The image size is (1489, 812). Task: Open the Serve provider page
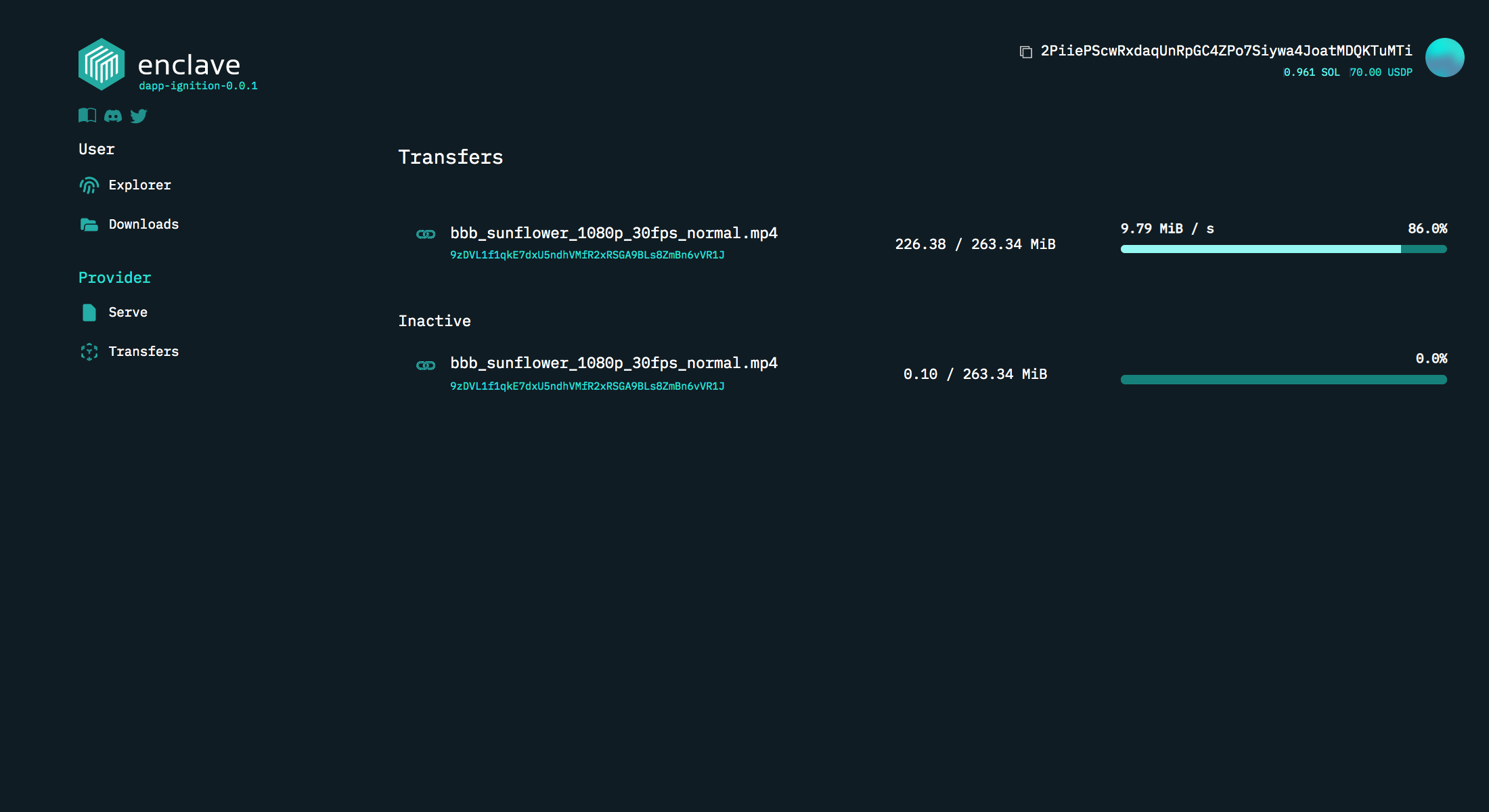128,313
